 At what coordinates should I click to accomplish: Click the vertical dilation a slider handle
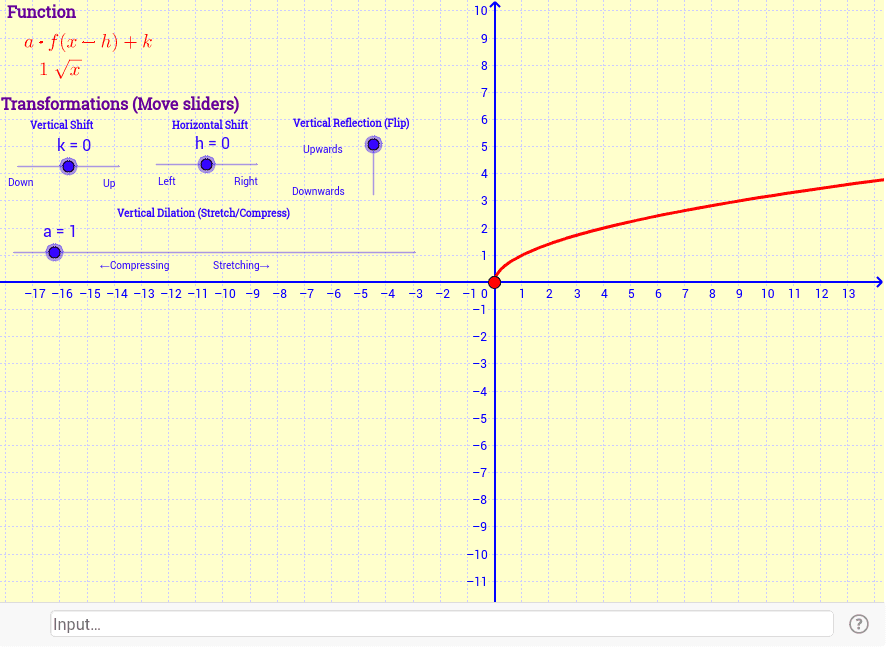point(54,252)
